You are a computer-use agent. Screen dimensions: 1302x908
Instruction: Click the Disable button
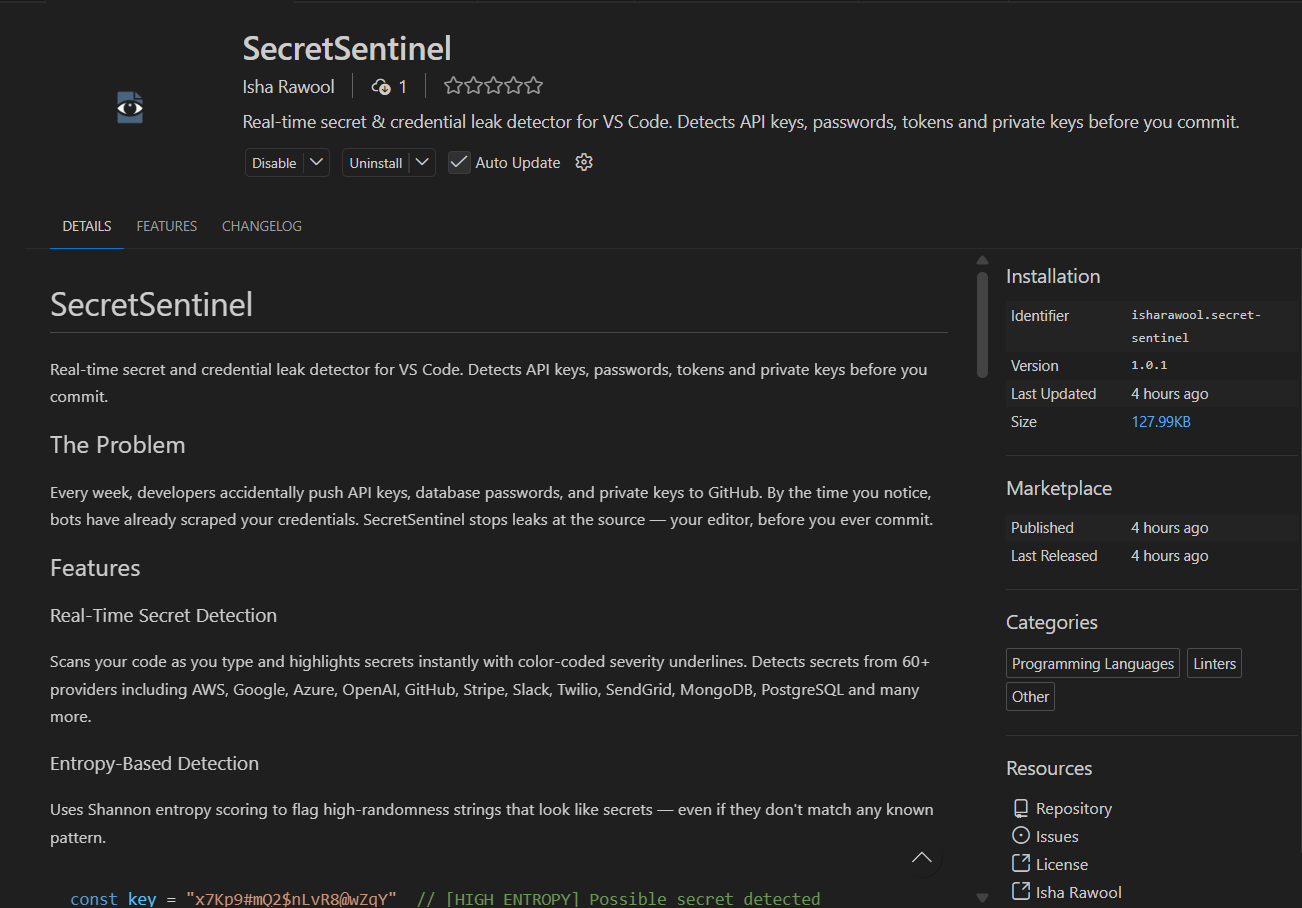[x=274, y=163]
